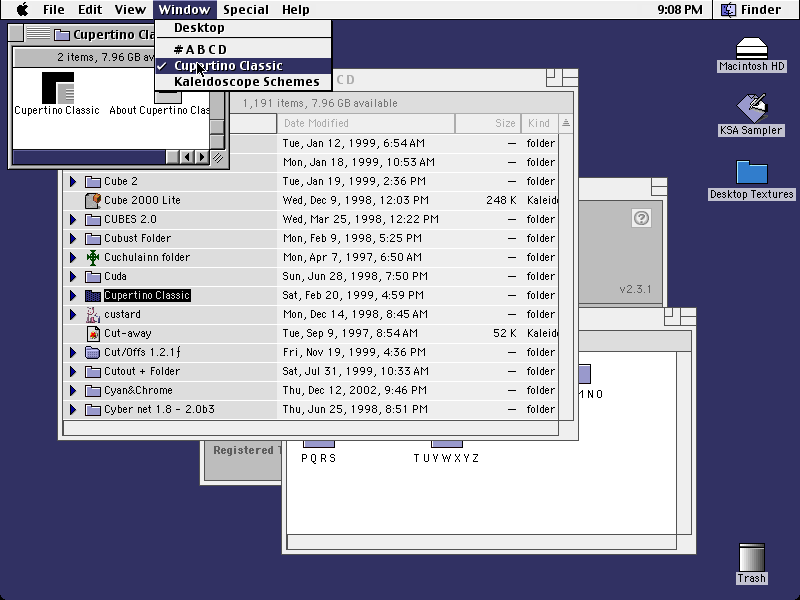Sort list by Kind column

click(x=540, y=123)
